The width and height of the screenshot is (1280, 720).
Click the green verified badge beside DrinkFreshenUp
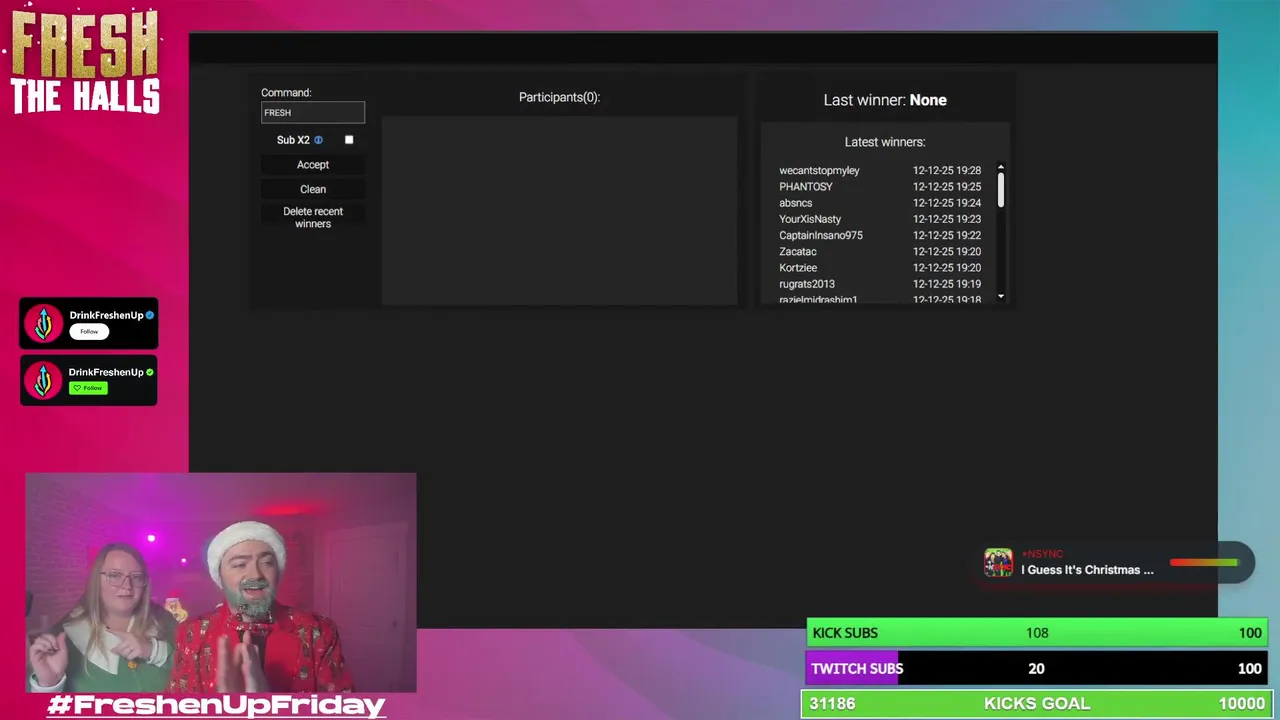pyautogui.click(x=150, y=372)
